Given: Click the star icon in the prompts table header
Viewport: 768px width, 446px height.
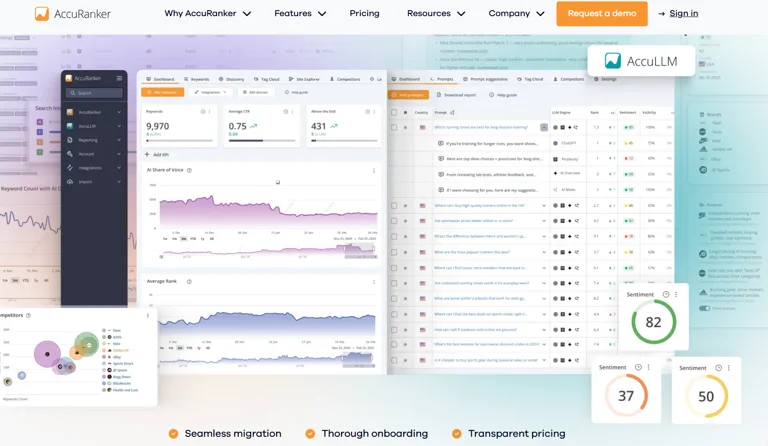Looking at the screenshot, I should pos(405,113).
